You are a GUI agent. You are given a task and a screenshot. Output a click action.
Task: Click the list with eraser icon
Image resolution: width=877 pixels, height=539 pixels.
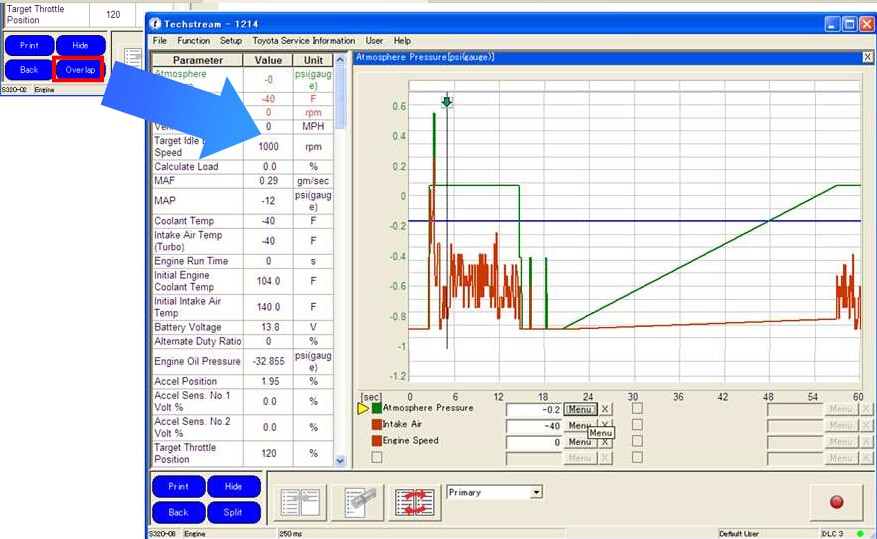[x=358, y=502]
